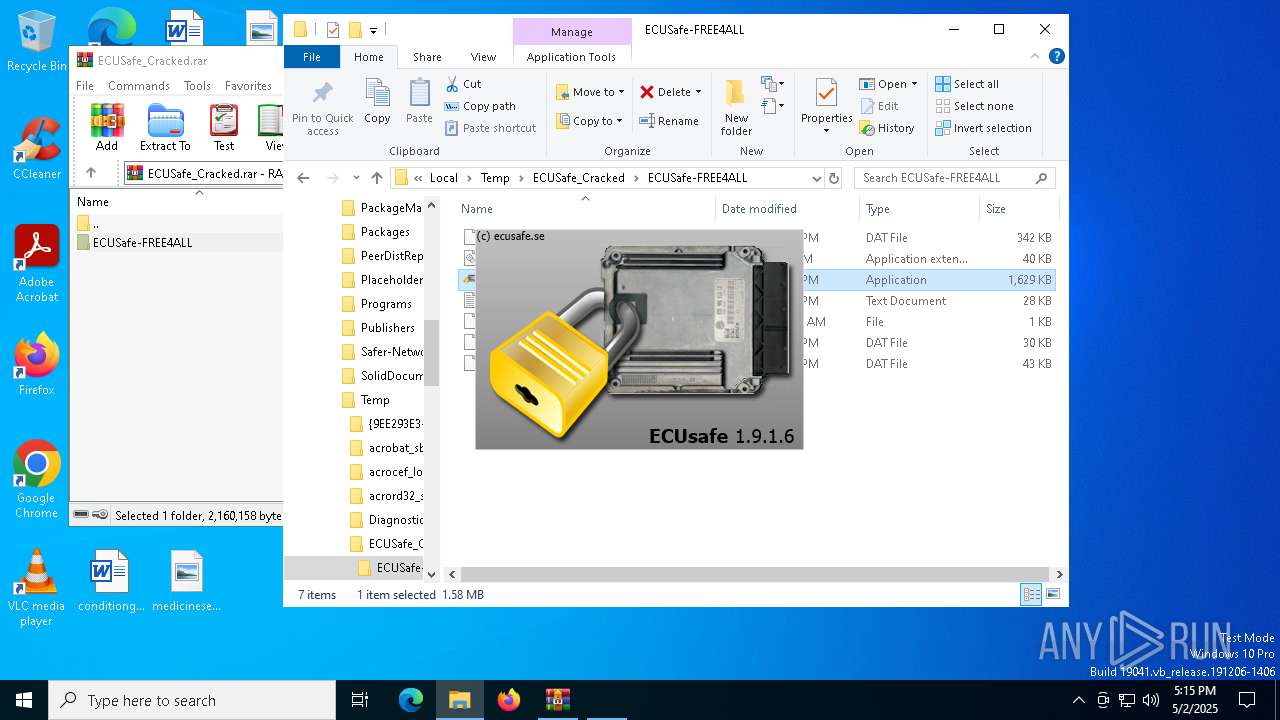Open Firefox from the taskbar

pyautogui.click(x=509, y=700)
